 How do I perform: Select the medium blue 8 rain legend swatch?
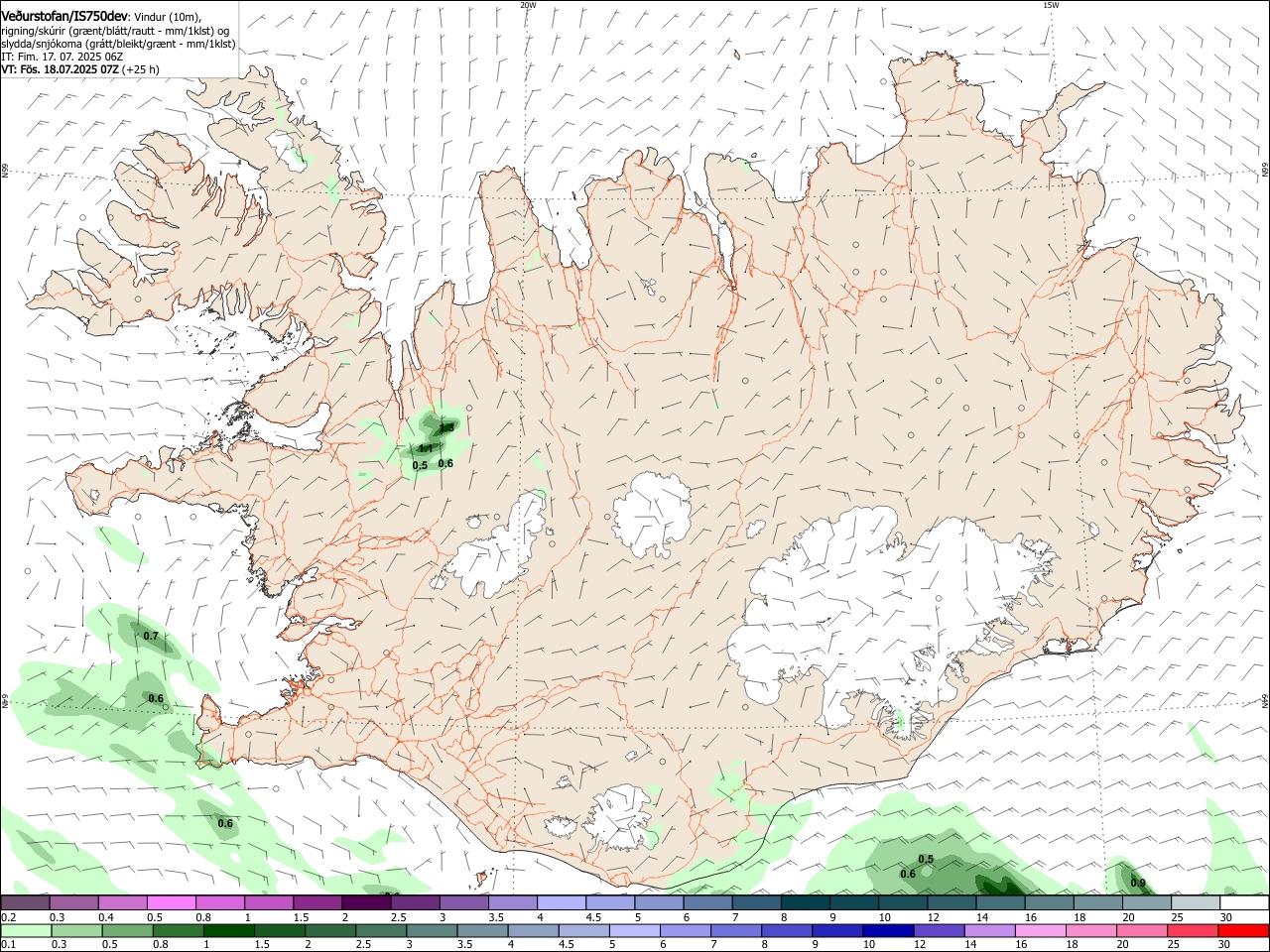(786, 930)
